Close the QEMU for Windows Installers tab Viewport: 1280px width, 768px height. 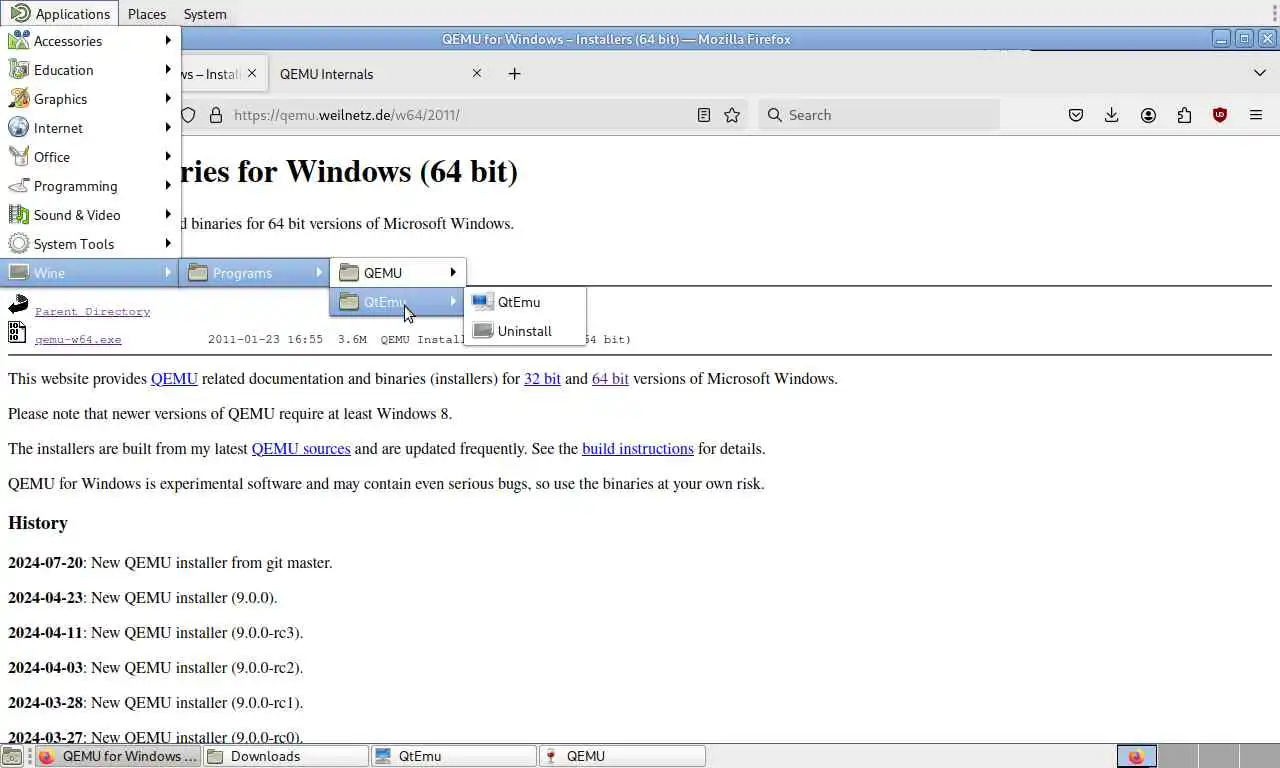252,73
